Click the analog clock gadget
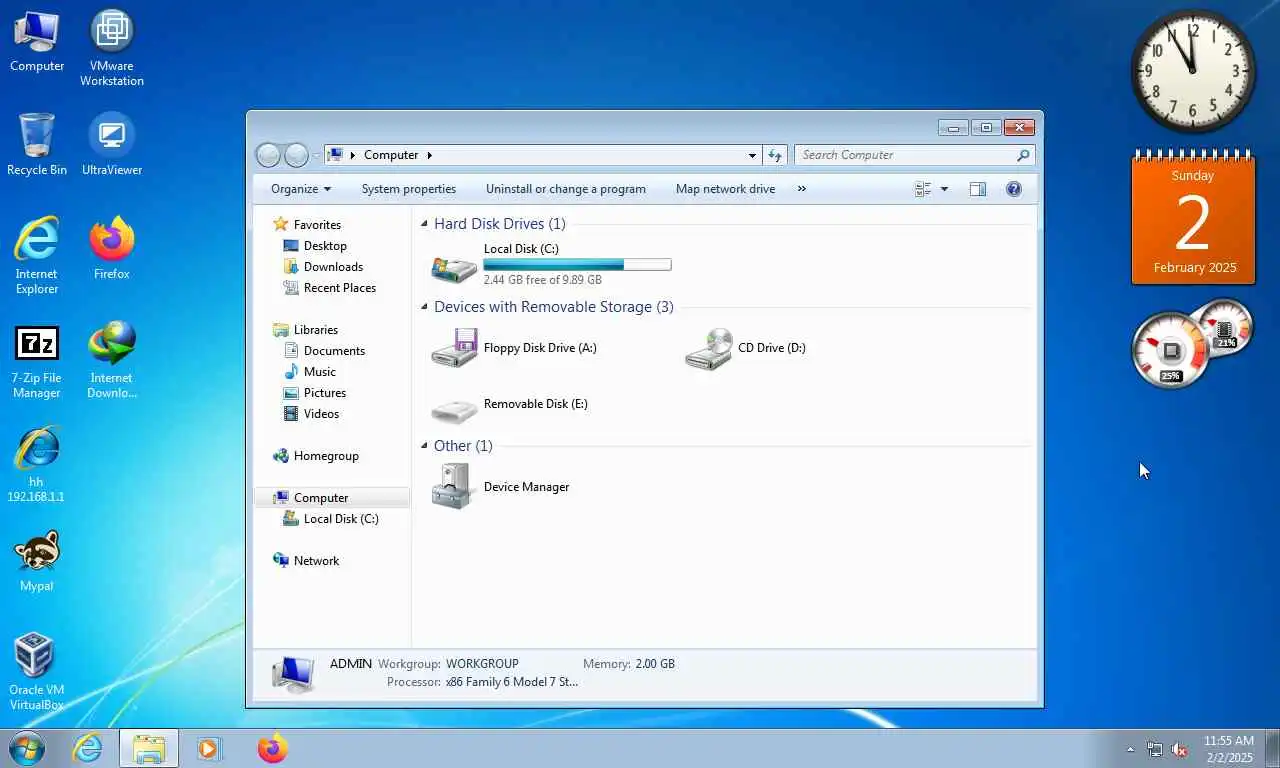The width and height of the screenshot is (1280, 768). [x=1193, y=71]
